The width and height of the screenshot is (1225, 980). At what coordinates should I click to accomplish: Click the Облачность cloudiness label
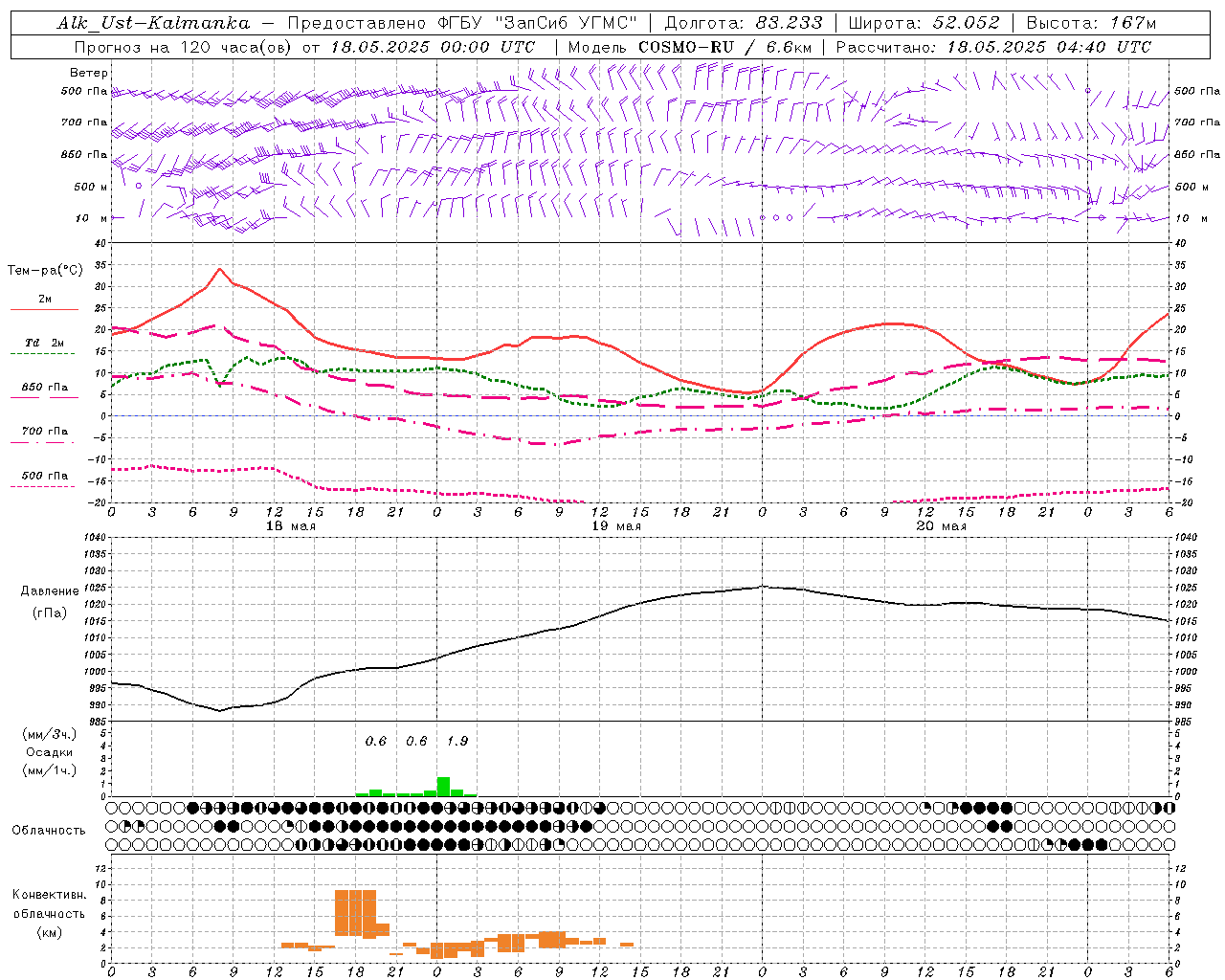click(x=49, y=831)
